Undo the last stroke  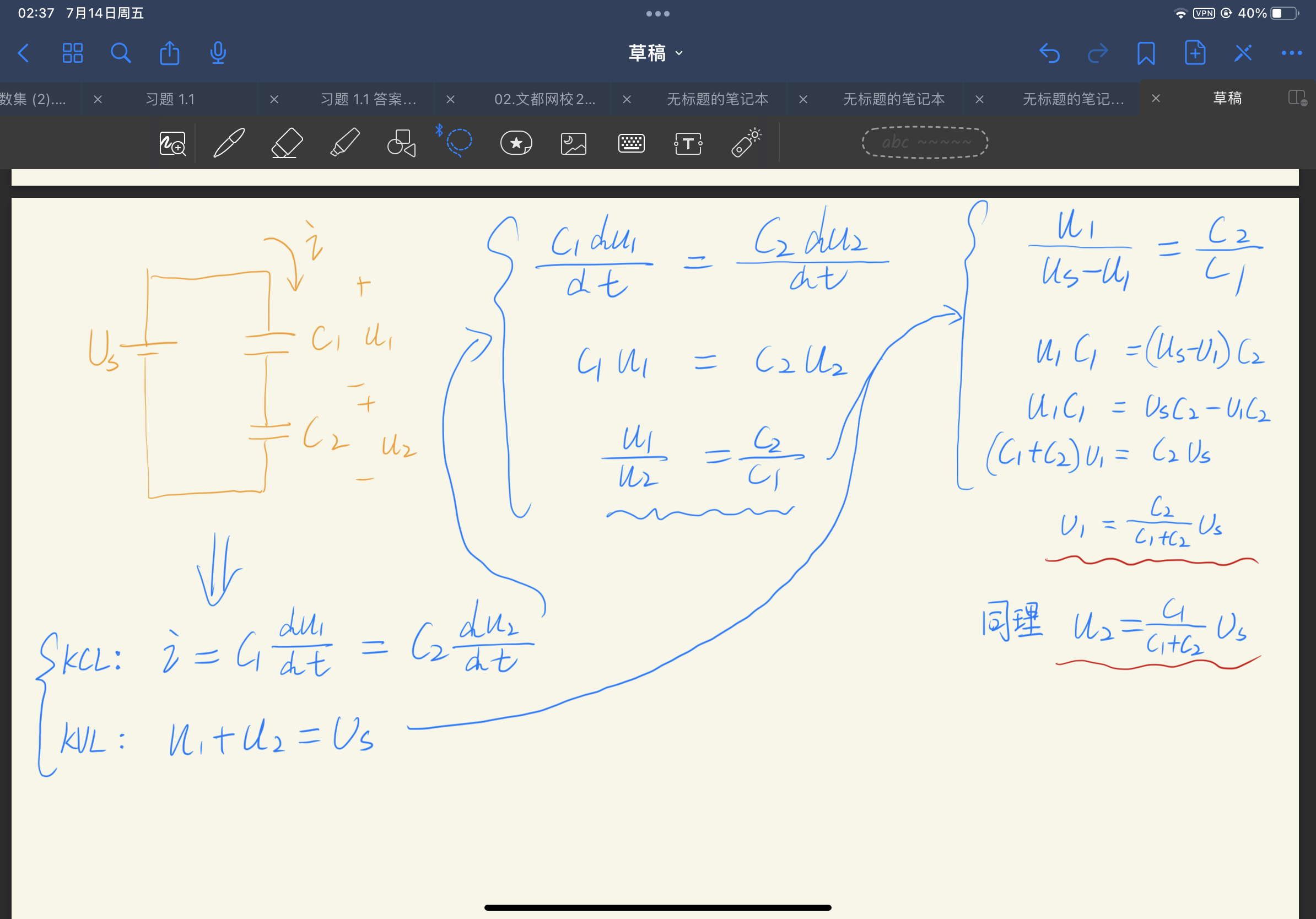1049,53
